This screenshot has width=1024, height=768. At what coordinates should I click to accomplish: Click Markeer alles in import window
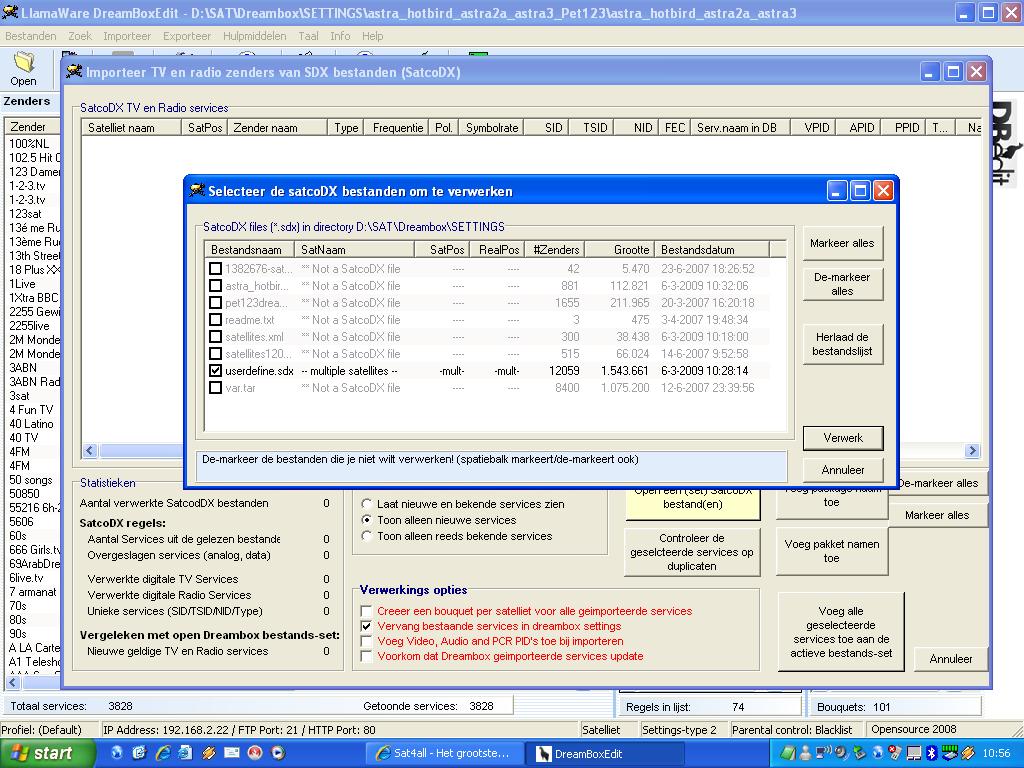click(x=936, y=515)
